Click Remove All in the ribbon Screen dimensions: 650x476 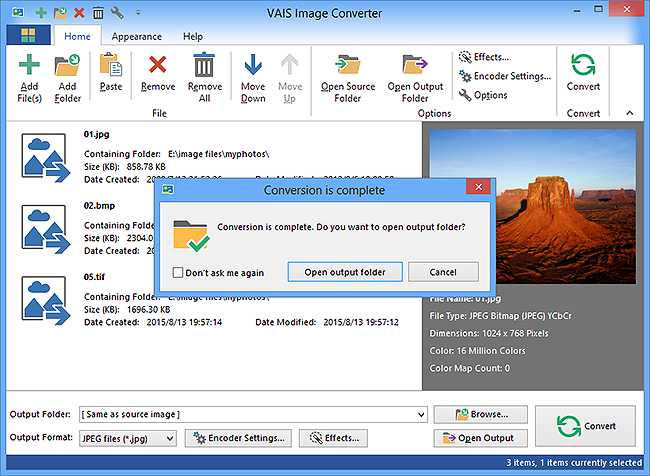(x=204, y=77)
